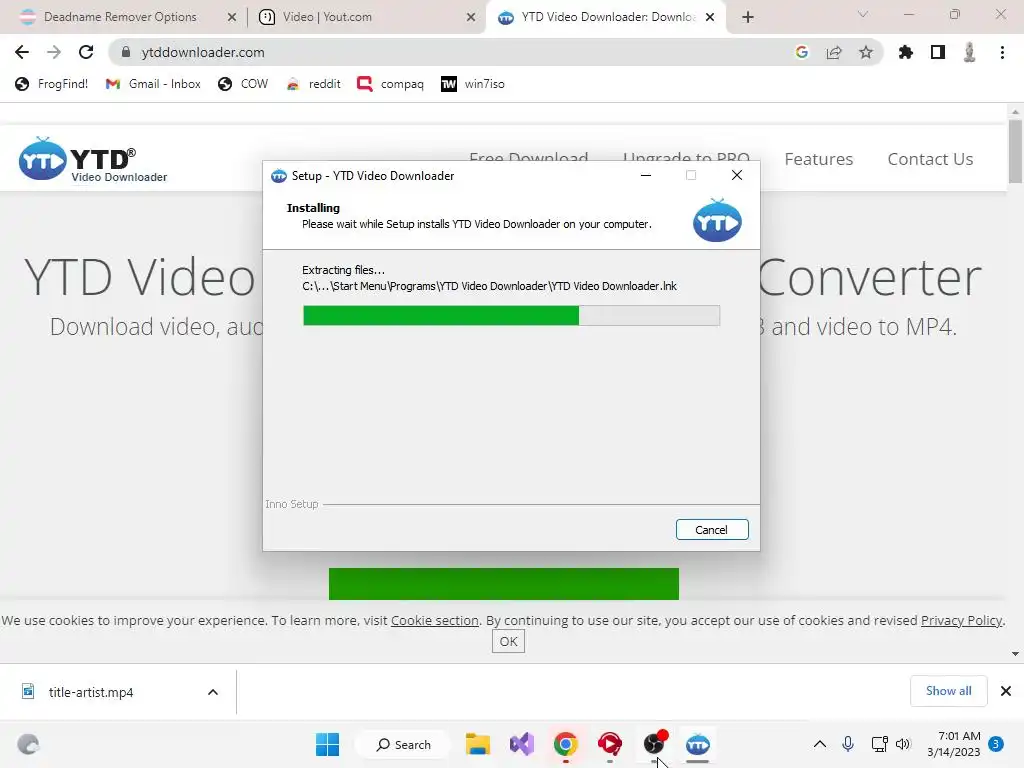Open Visual Studio from taskbar
Image resolution: width=1024 pixels, height=768 pixels.
click(x=522, y=744)
